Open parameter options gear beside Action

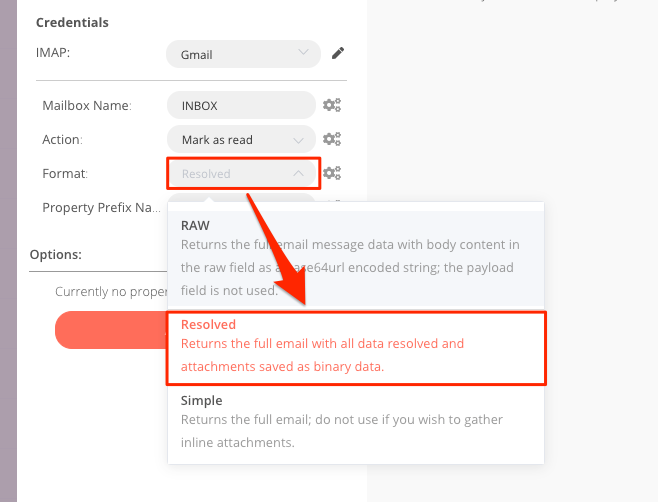click(x=332, y=139)
